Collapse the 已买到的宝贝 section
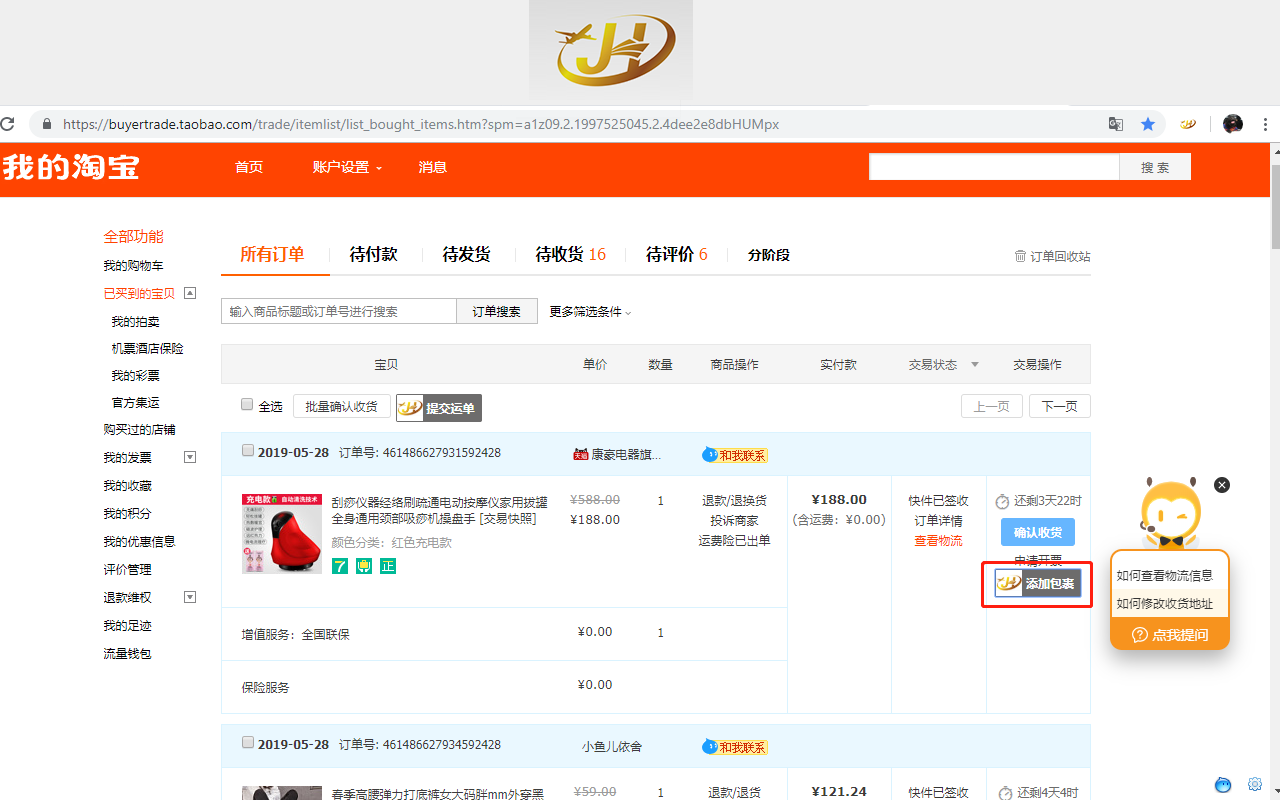Viewport: 1280px width, 800px height. click(x=190, y=293)
